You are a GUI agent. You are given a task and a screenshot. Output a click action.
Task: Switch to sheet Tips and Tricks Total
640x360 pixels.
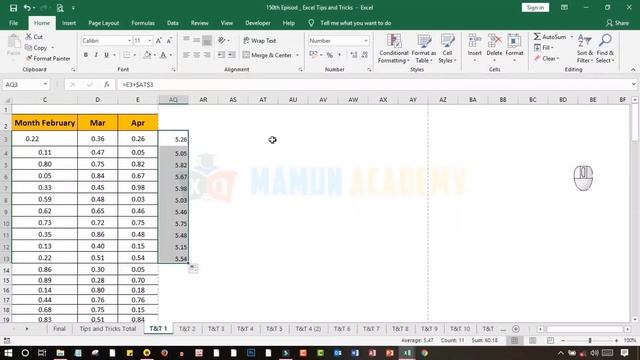(x=108, y=329)
